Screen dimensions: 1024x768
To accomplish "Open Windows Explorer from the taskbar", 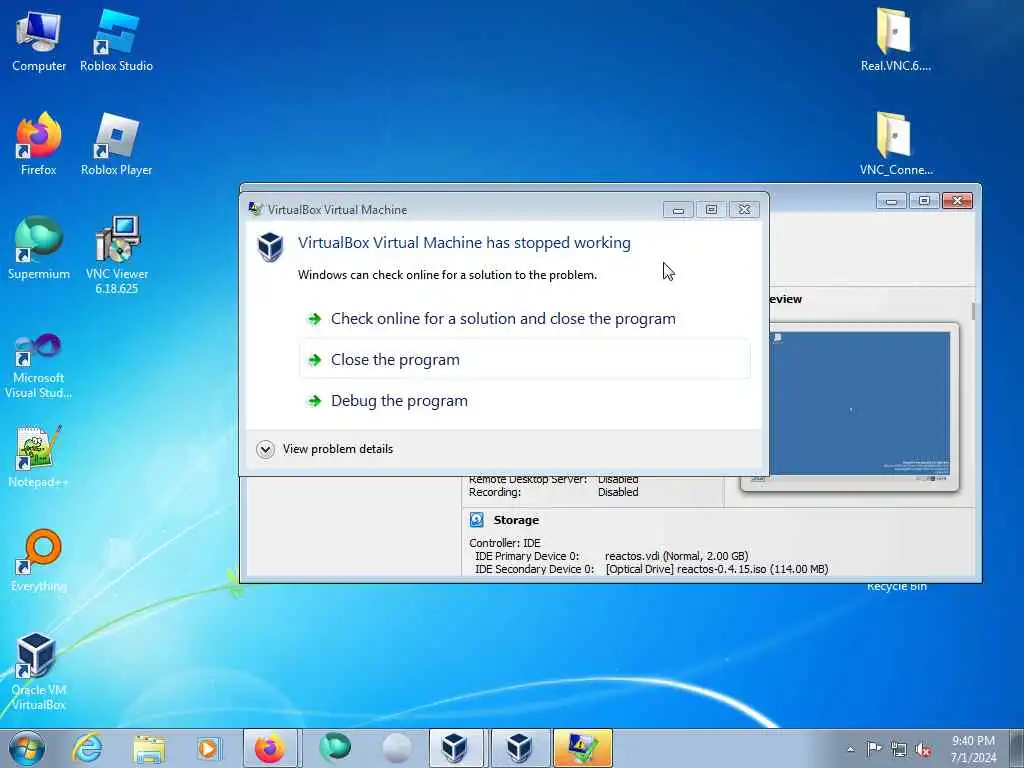I will tap(149, 748).
